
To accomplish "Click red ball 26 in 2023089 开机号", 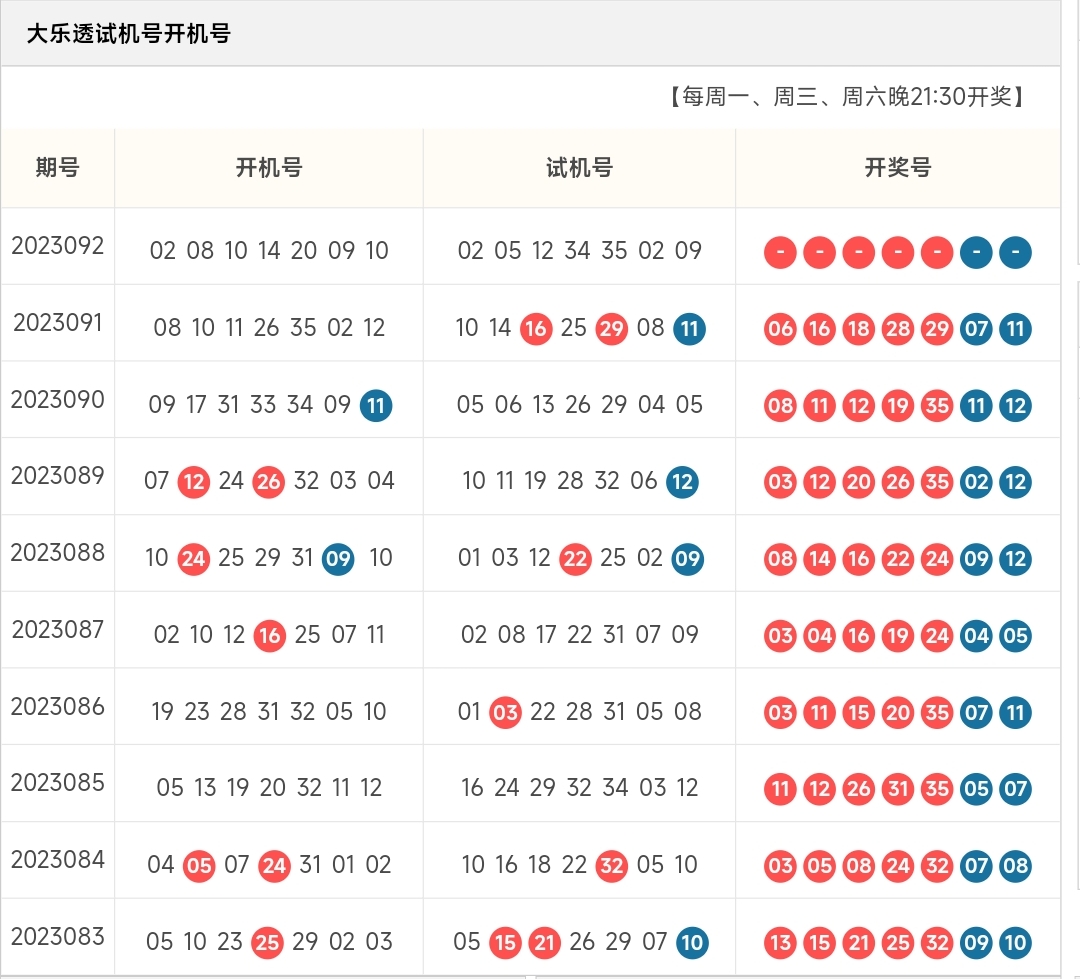I will click(269, 482).
